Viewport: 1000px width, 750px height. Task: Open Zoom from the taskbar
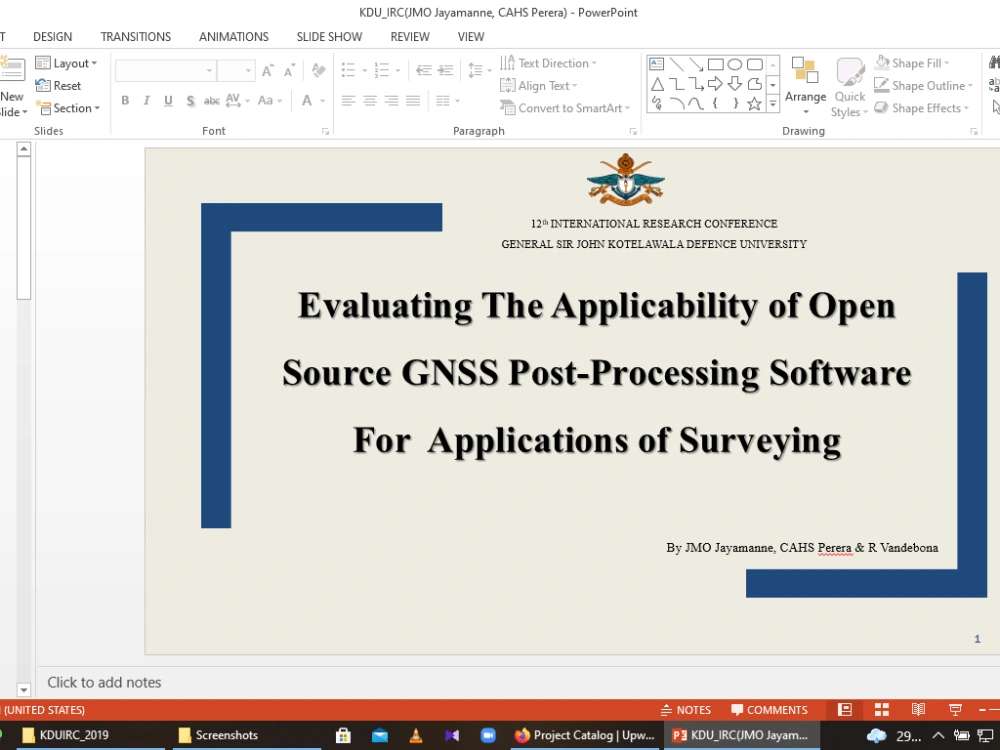(x=488, y=735)
